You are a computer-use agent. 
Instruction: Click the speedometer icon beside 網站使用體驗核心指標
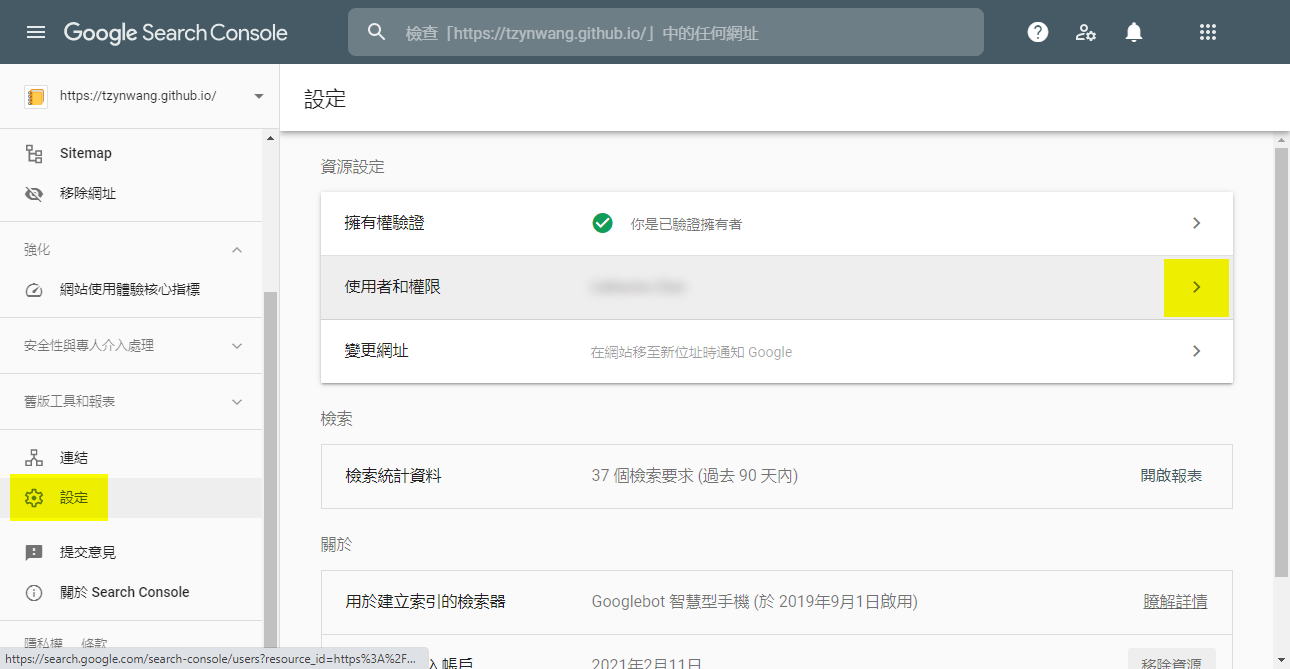(x=34, y=290)
